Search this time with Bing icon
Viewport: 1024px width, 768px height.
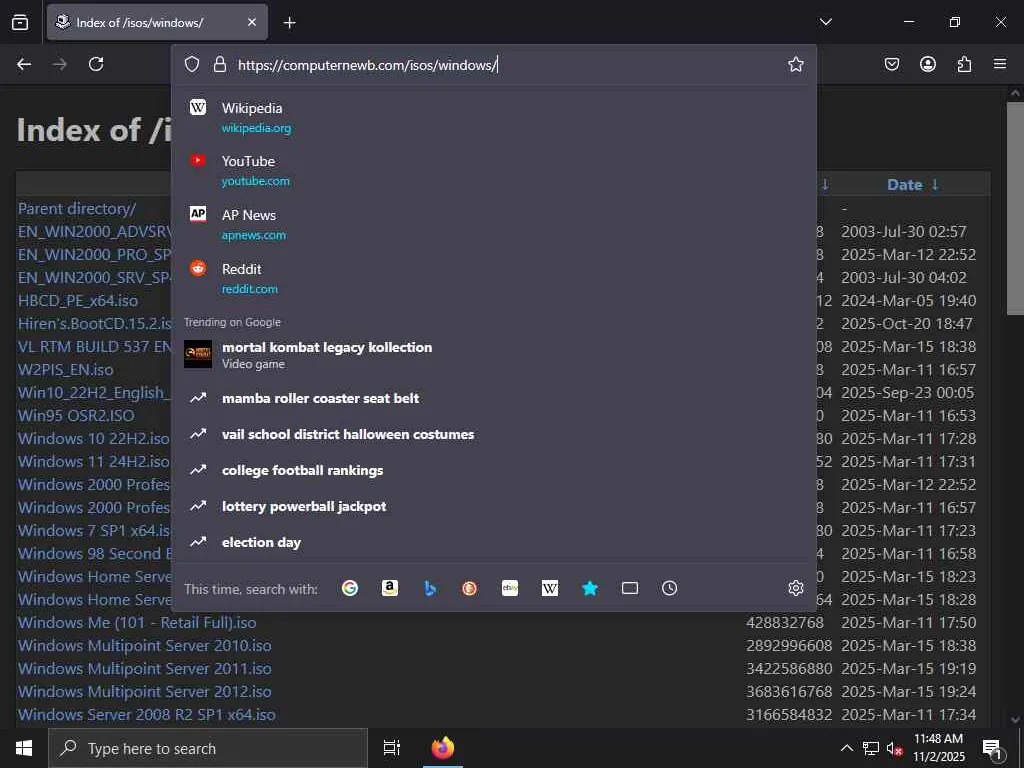[x=430, y=588]
